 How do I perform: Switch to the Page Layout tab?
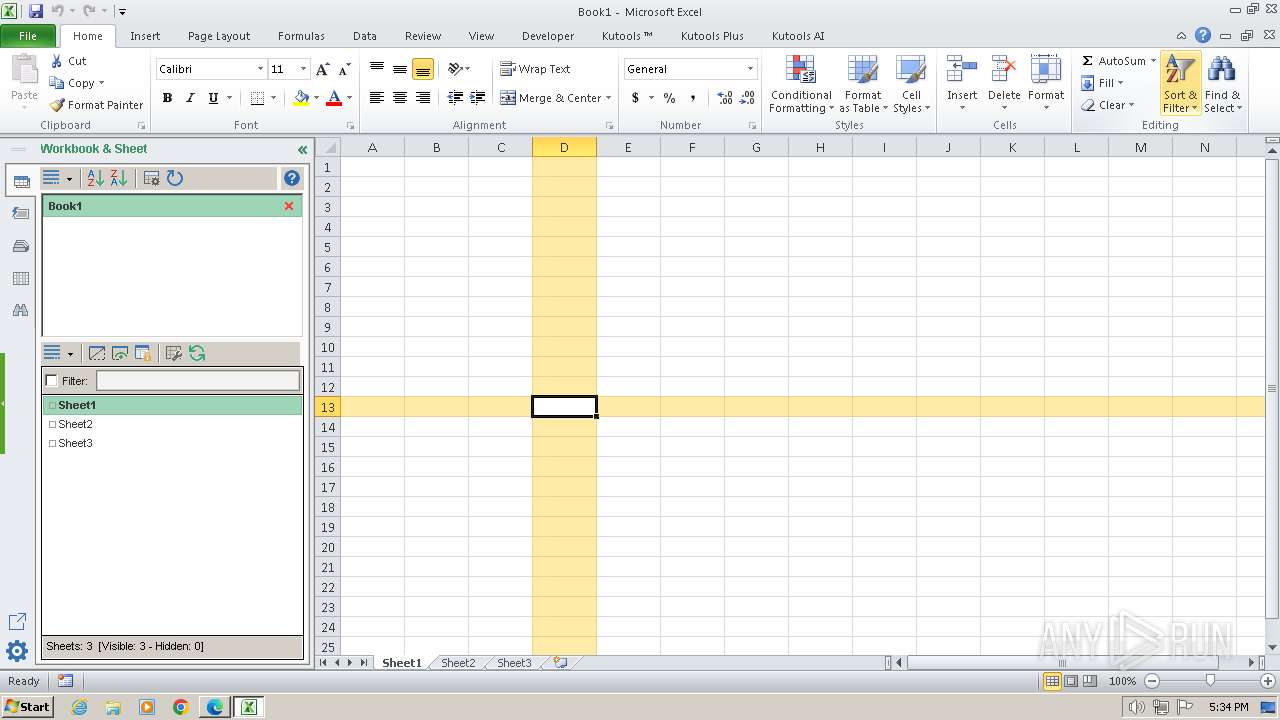[x=219, y=36]
